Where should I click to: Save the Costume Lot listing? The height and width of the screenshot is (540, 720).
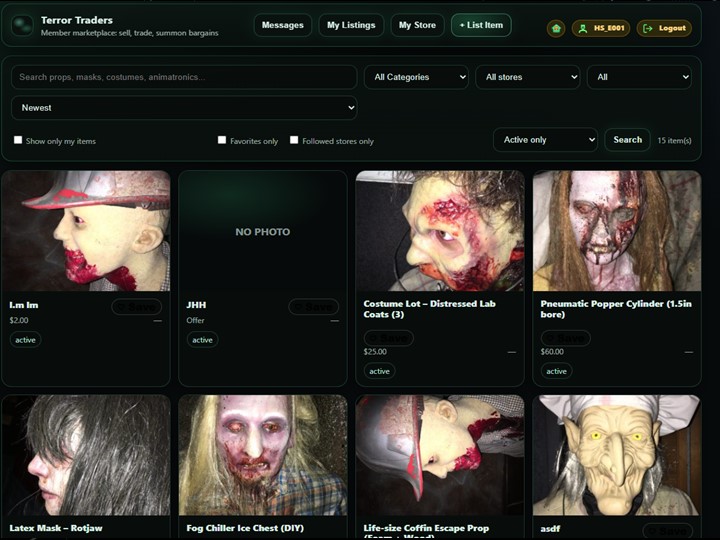[x=388, y=338]
